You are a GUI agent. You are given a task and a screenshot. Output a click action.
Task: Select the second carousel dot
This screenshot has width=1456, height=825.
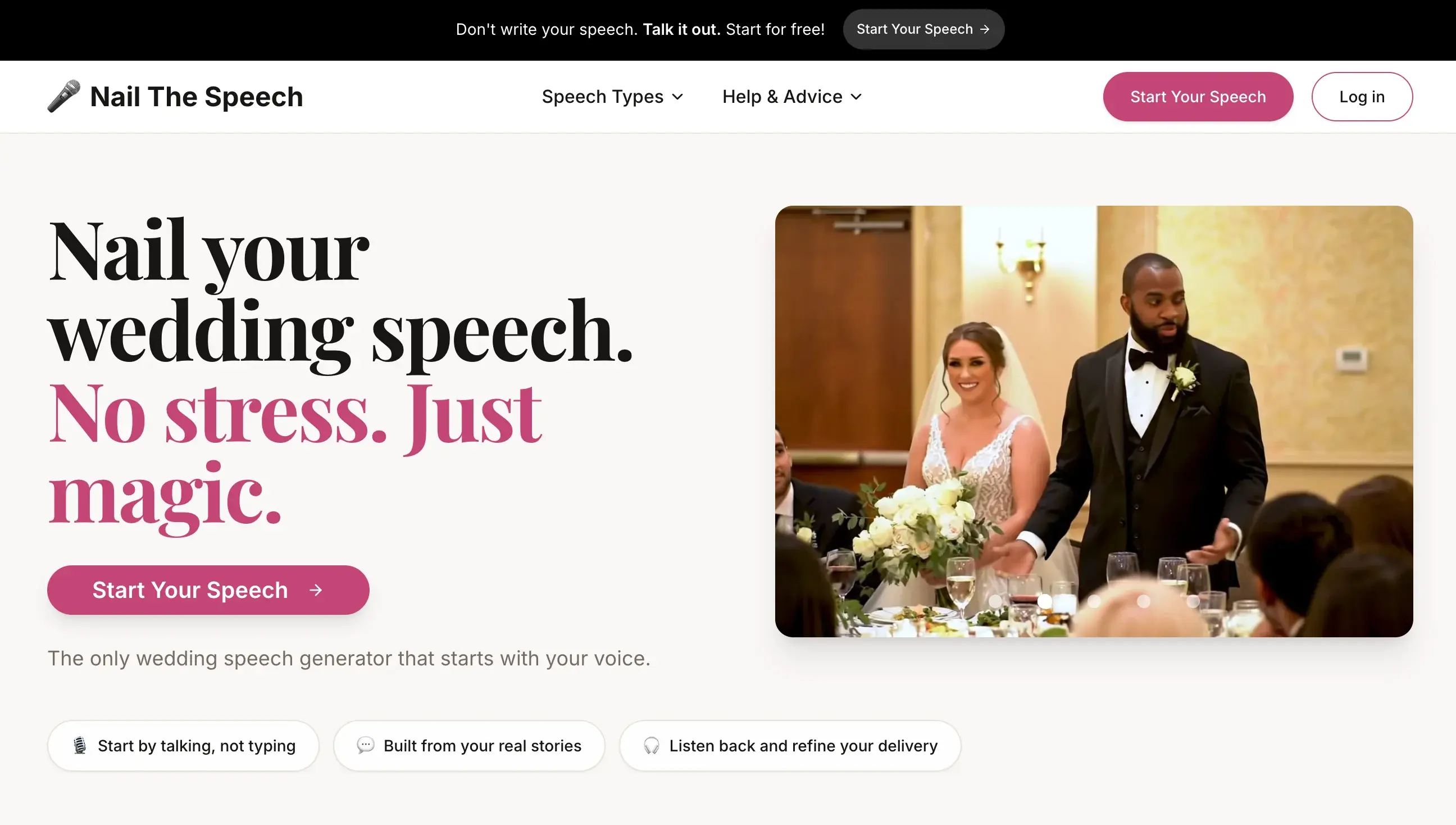point(1045,601)
